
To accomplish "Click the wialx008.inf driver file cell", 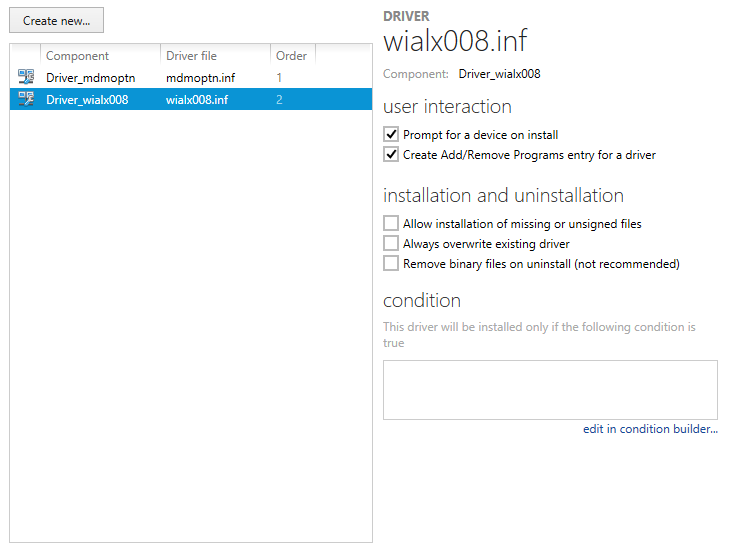I will click(196, 99).
